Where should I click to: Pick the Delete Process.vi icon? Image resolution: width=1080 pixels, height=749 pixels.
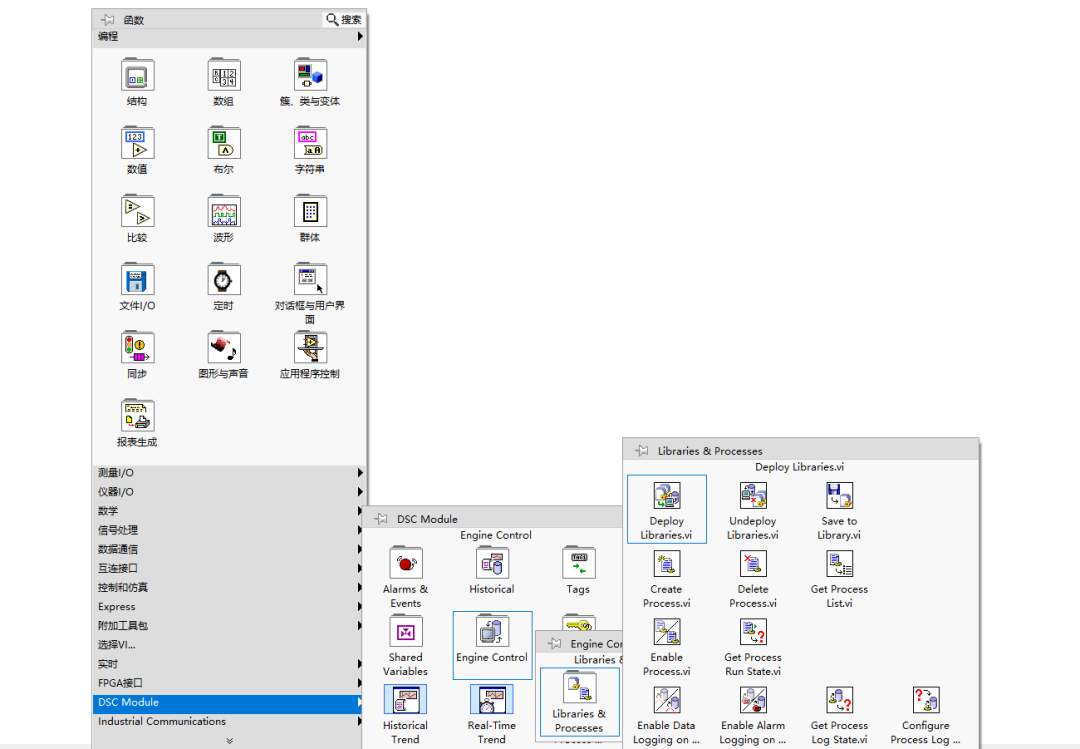tap(753, 563)
